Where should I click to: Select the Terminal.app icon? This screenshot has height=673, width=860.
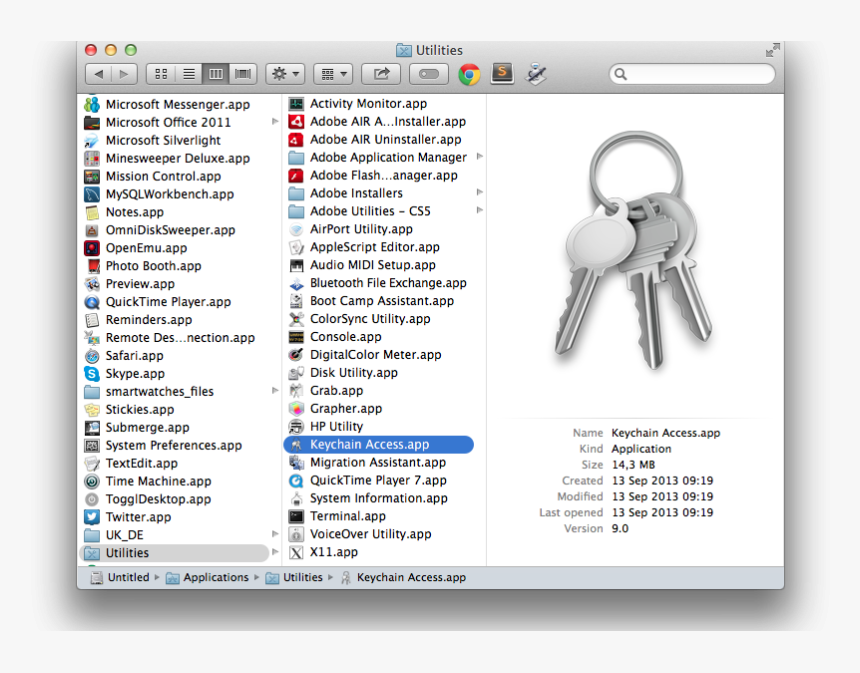point(296,516)
